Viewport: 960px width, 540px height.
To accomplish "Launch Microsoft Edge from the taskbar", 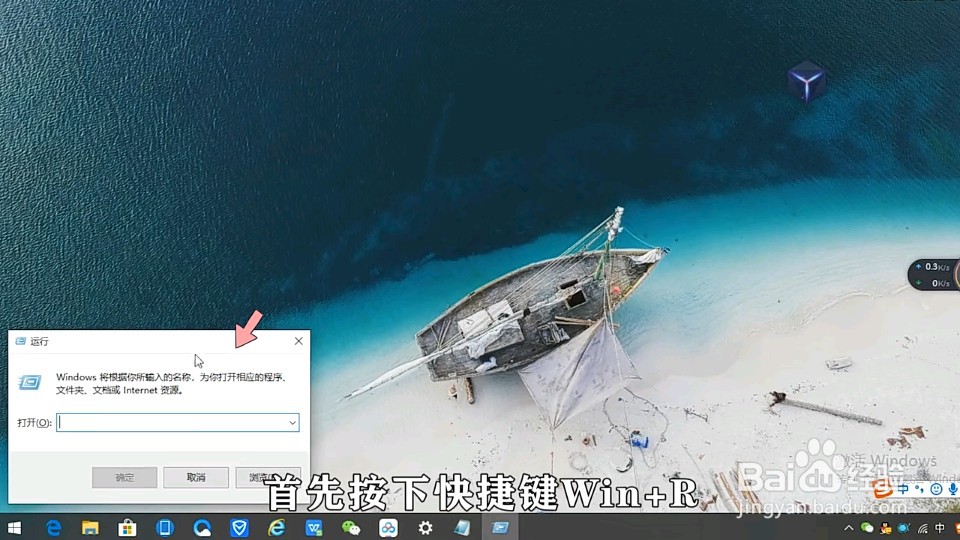I will (x=54, y=528).
